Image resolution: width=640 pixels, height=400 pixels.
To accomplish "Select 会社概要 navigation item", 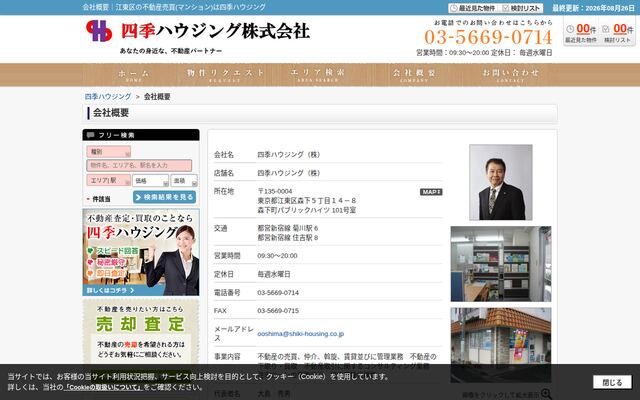I will pyautogui.click(x=414, y=75).
